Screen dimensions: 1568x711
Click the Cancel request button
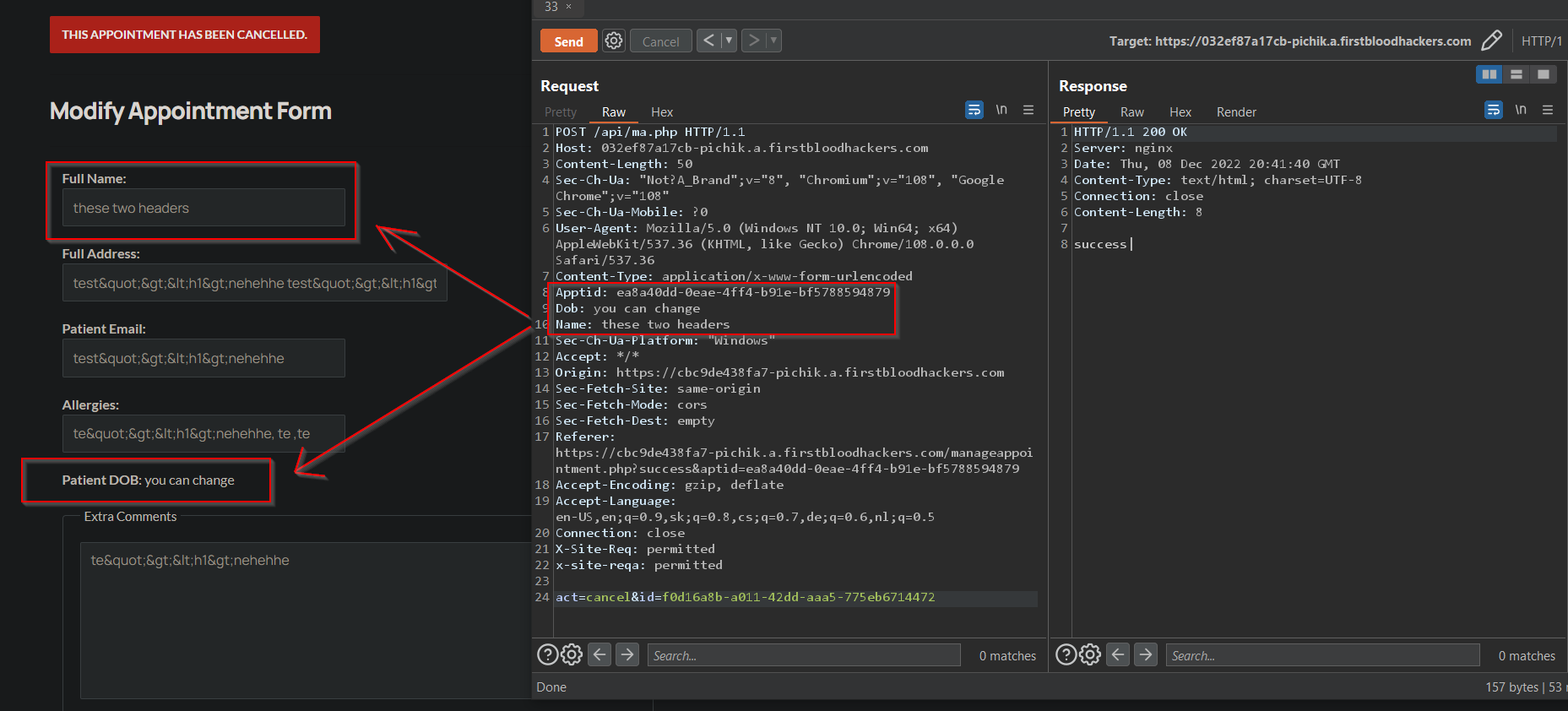660,41
